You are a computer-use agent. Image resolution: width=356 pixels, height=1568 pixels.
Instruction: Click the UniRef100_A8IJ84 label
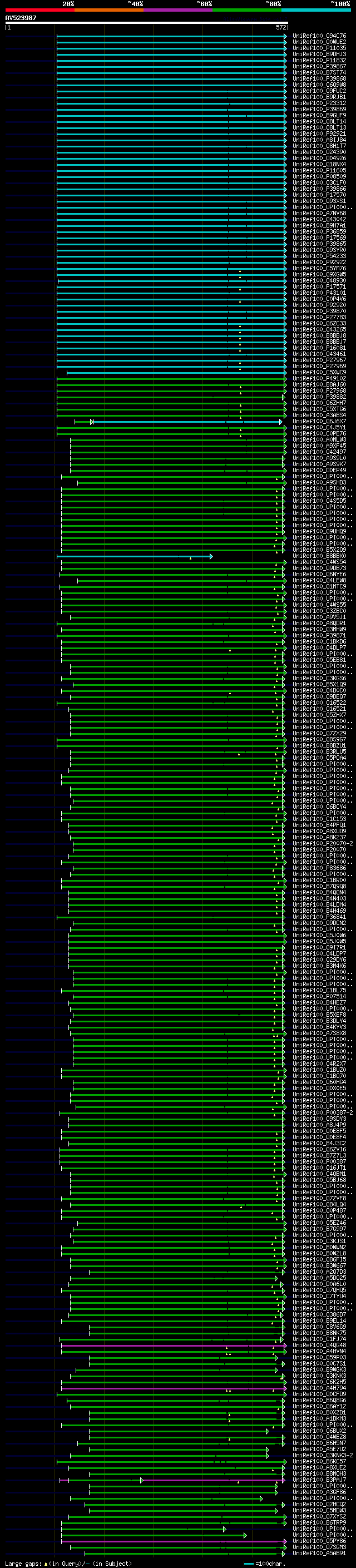(319, 140)
